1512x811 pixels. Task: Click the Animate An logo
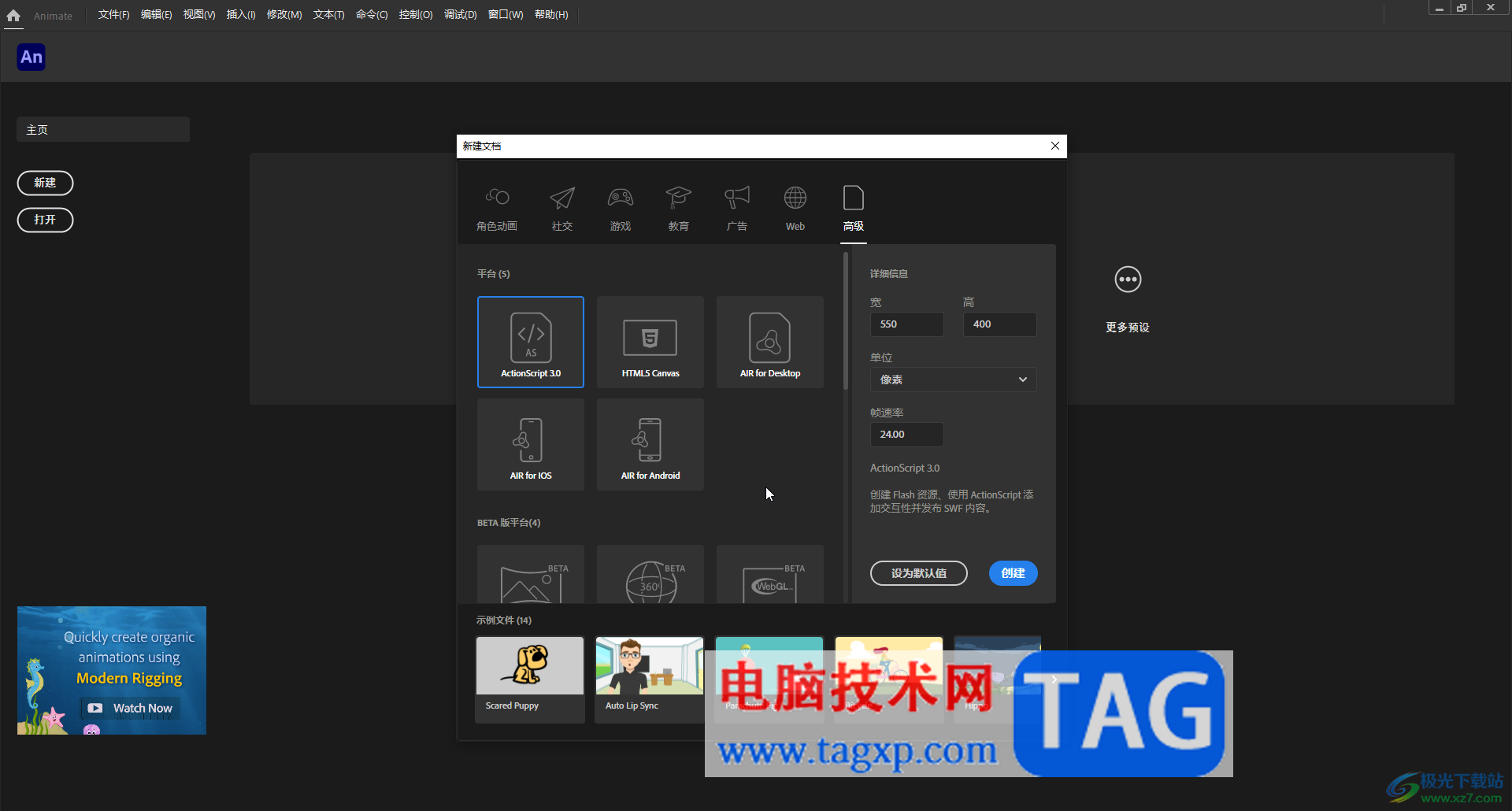coord(31,57)
